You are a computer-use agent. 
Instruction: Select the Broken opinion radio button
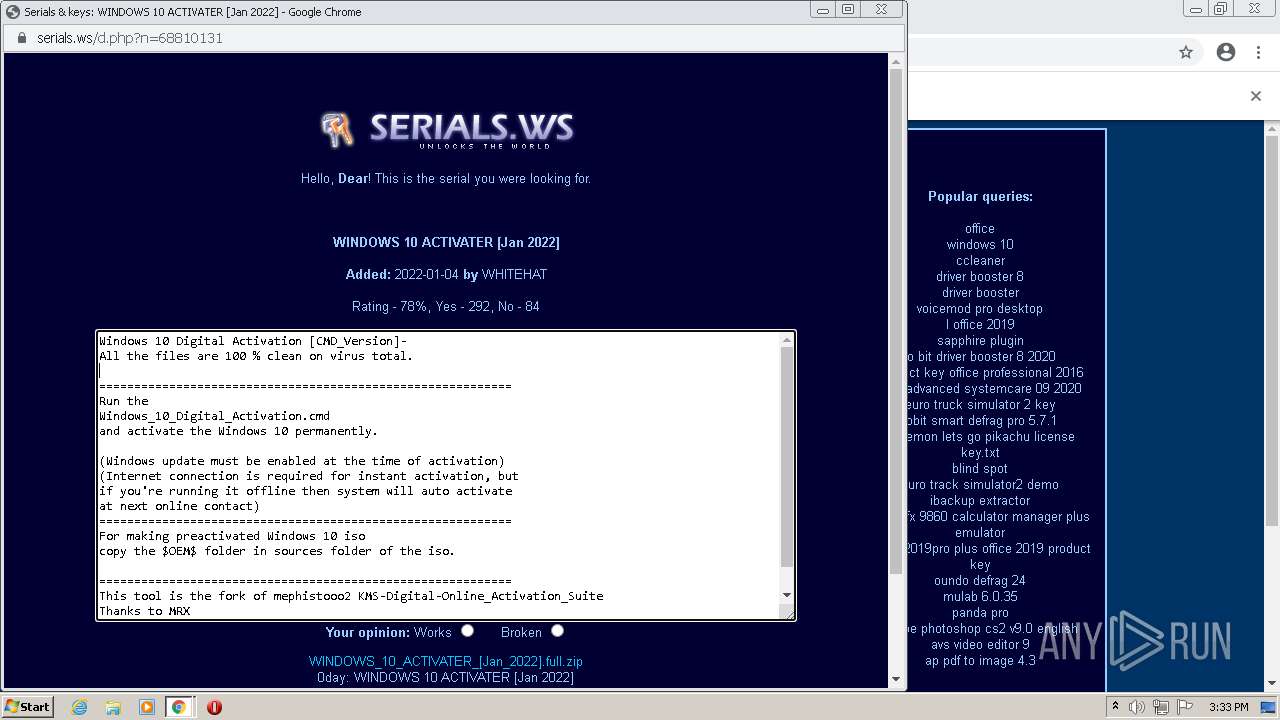click(557, 631)
